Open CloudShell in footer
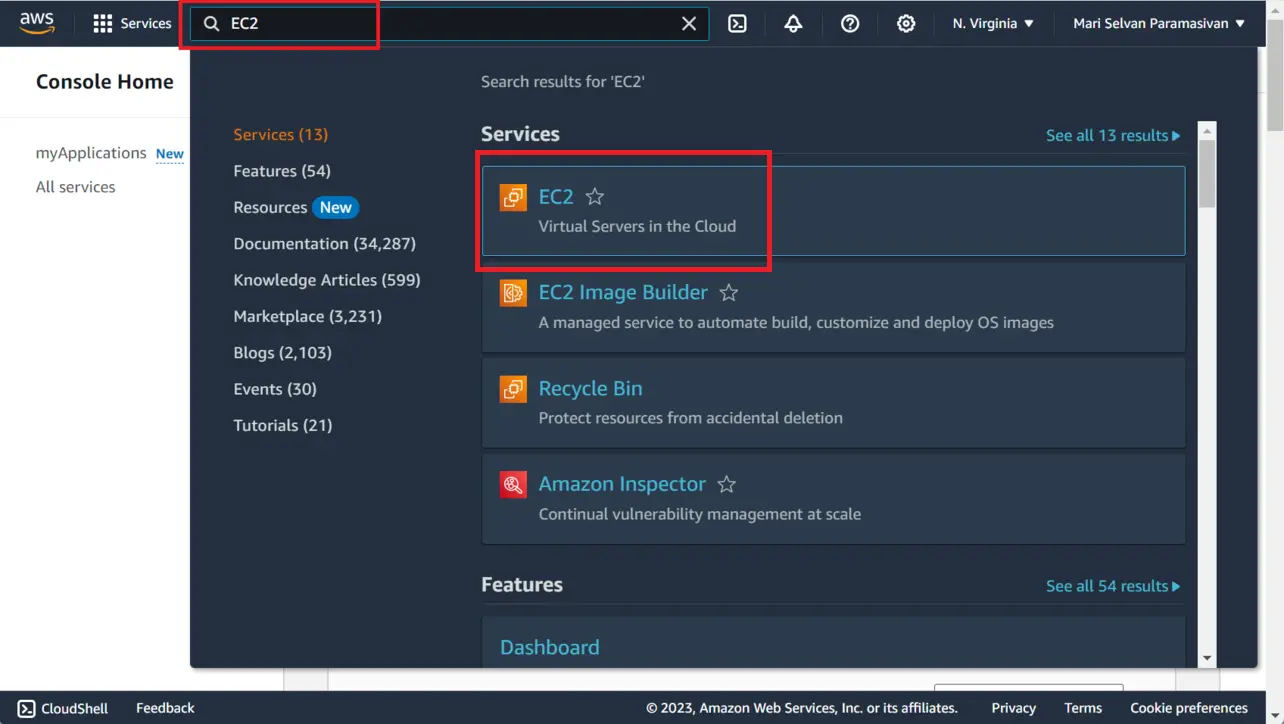 [x=63, y=708]
